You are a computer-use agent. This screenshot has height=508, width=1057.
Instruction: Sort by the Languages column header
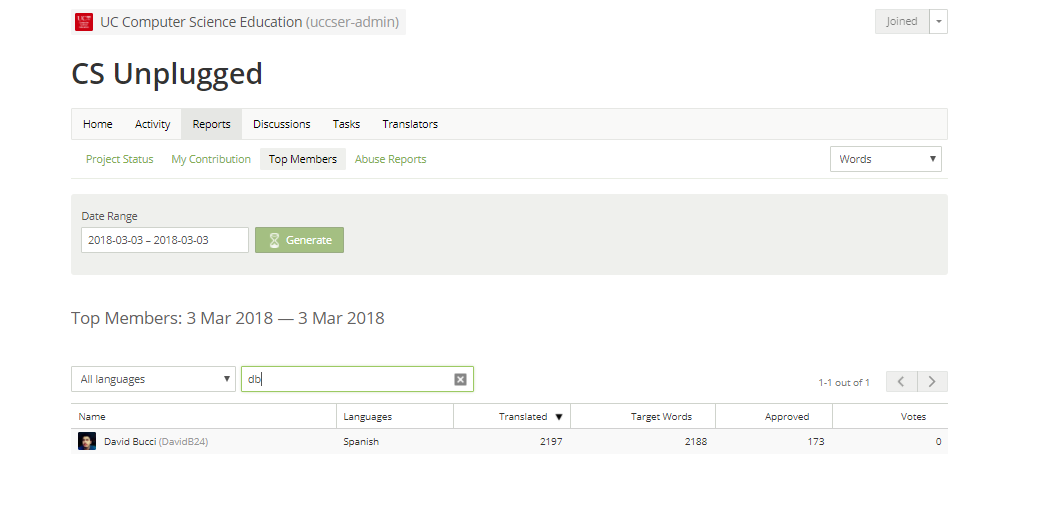[395, 416]
